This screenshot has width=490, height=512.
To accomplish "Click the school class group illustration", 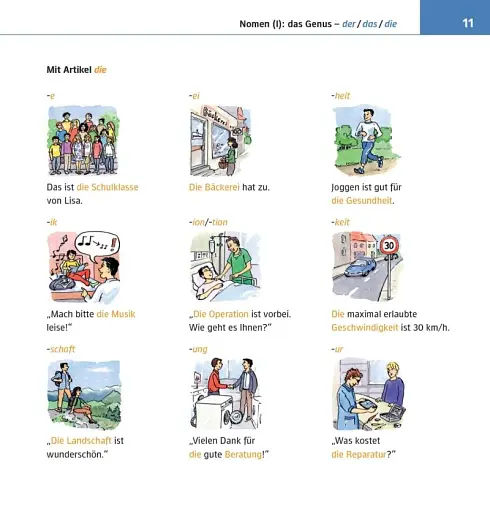I will click(x=83, y=140).
